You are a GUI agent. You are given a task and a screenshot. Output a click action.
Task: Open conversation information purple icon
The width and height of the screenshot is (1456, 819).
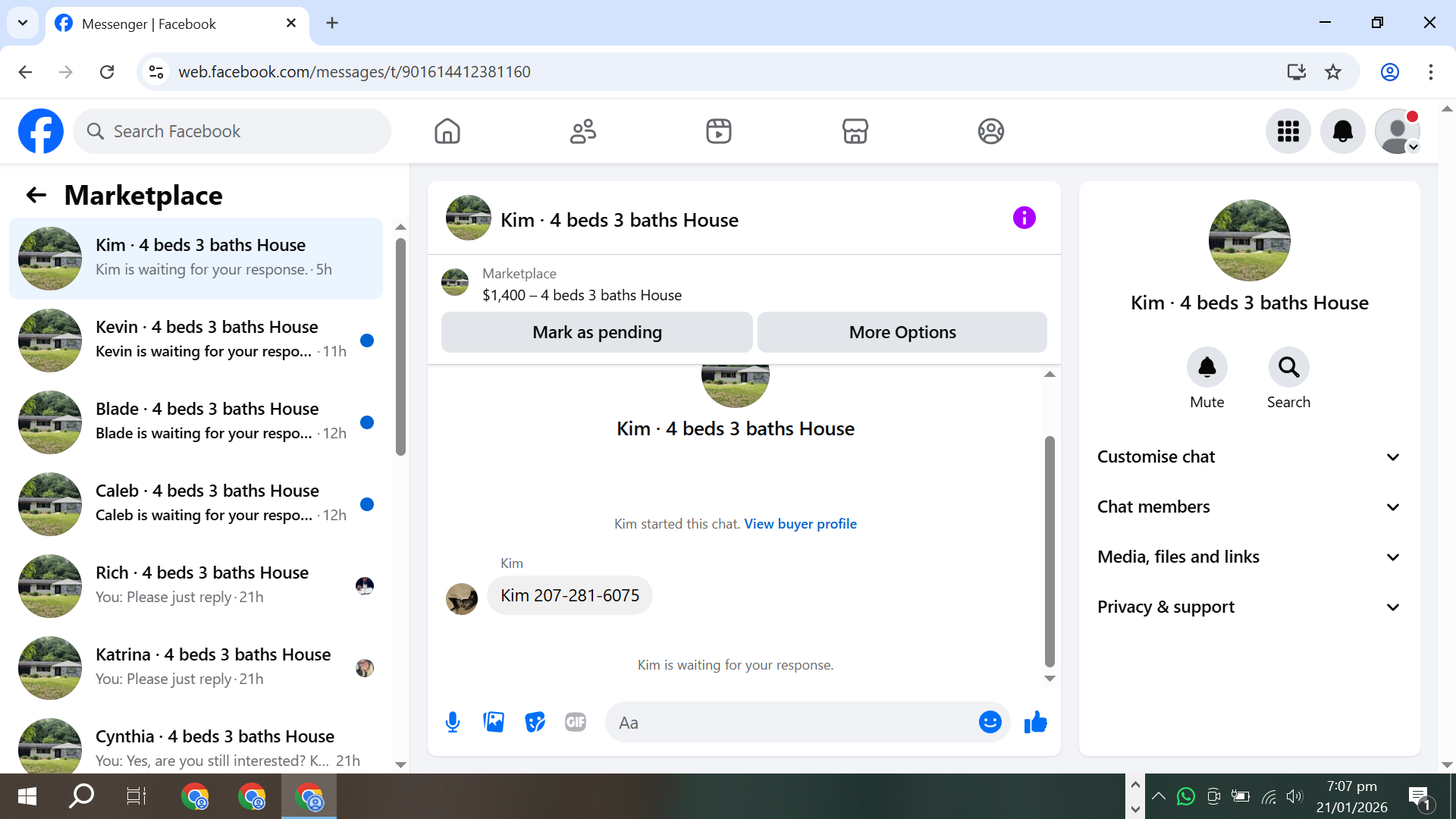pyautogui.click(x=1024, y=218)
